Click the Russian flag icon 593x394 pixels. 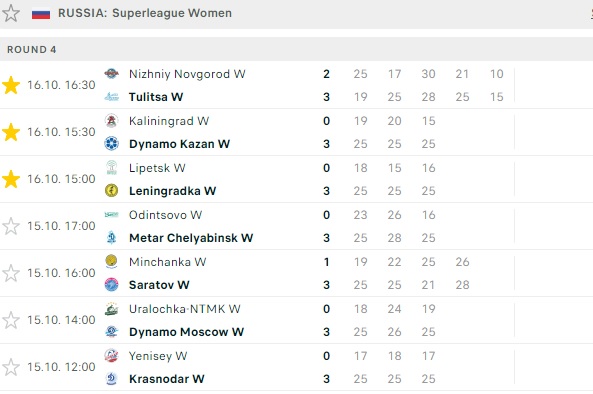[x=41, y=14]
